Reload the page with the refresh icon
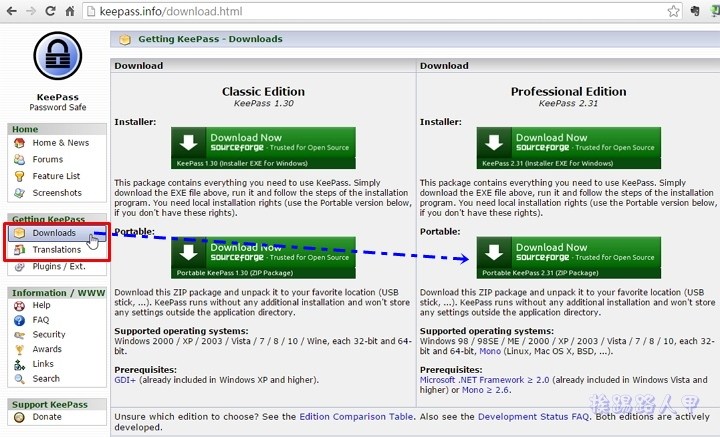Image resolution: width=720 pixels, height=437 pixels. (51, 11)
